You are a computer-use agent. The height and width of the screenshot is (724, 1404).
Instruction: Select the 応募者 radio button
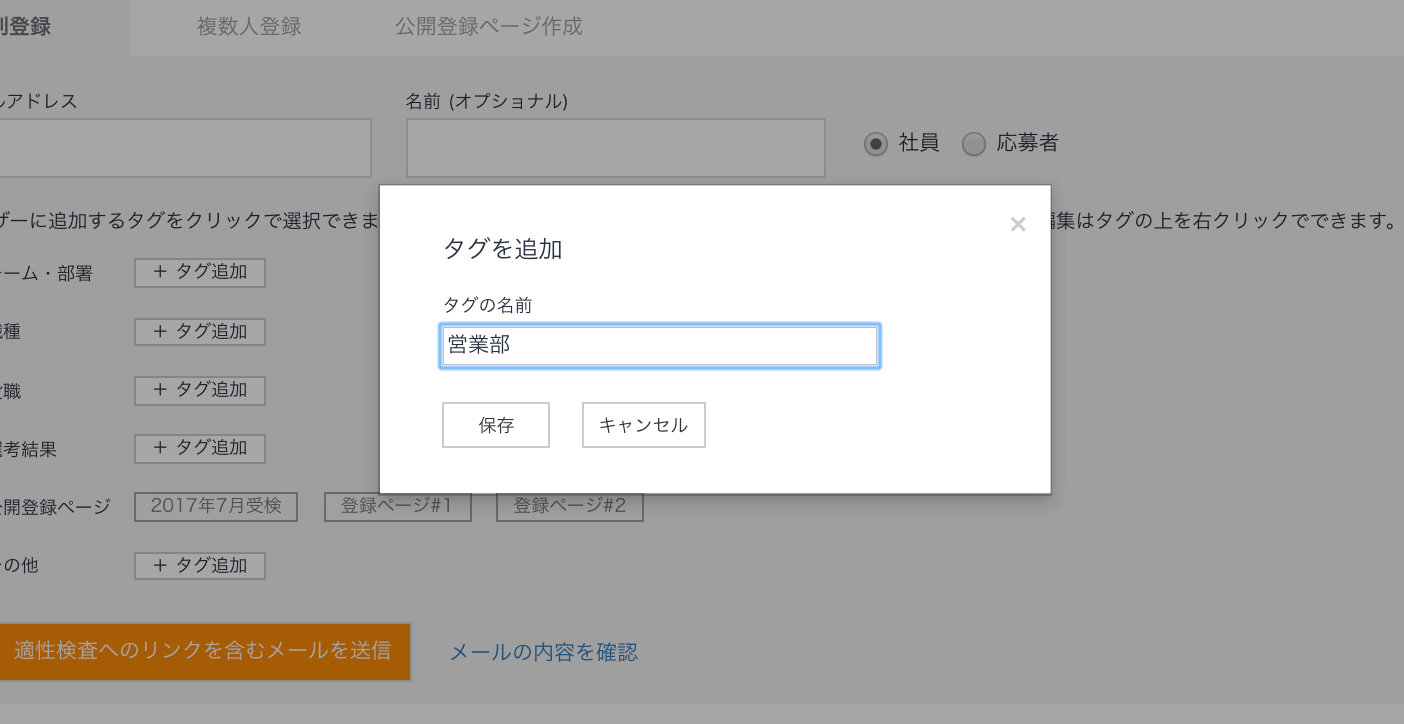pos(973,143)
